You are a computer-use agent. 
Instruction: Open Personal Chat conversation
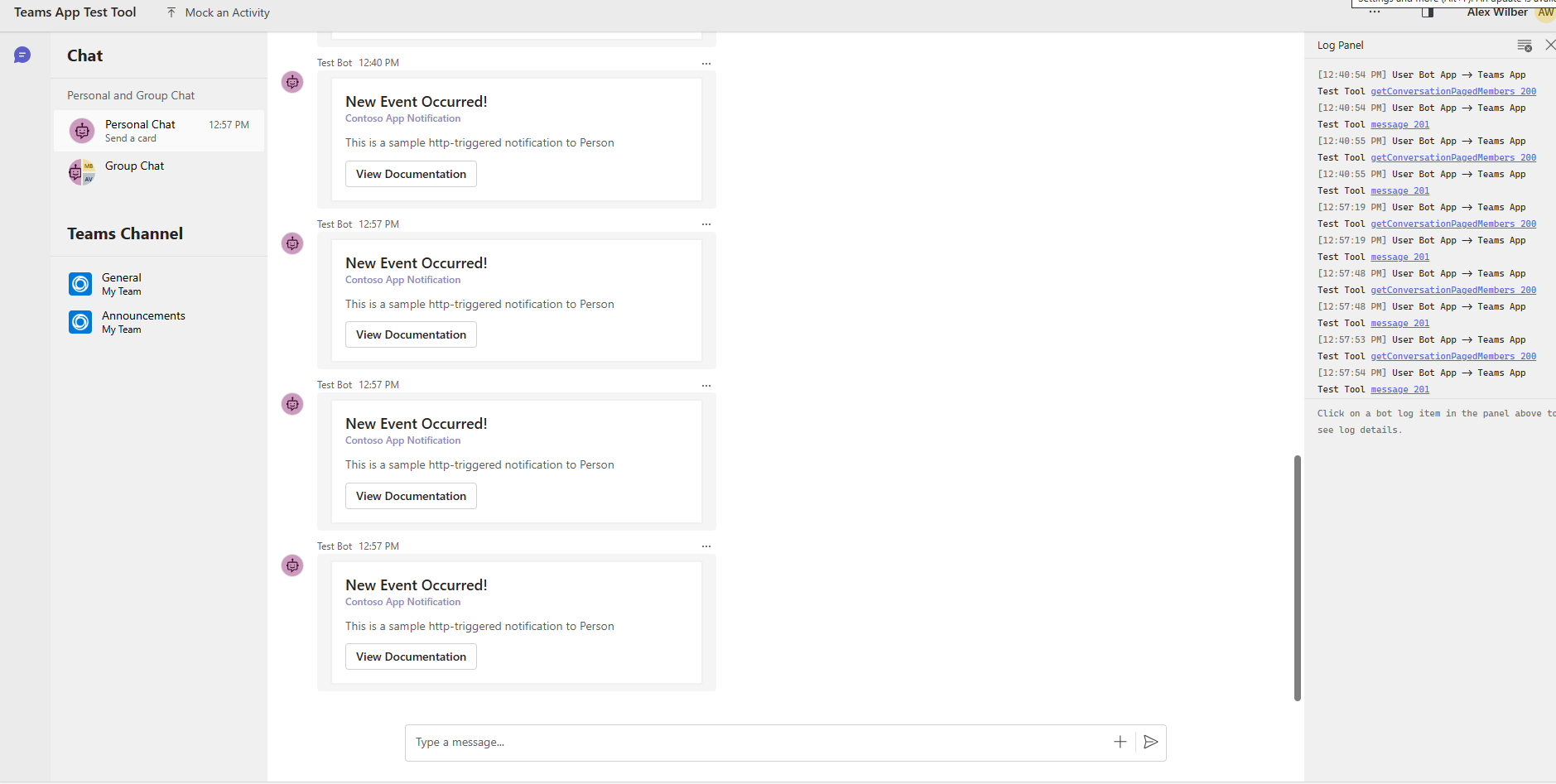tap(159, 131)
